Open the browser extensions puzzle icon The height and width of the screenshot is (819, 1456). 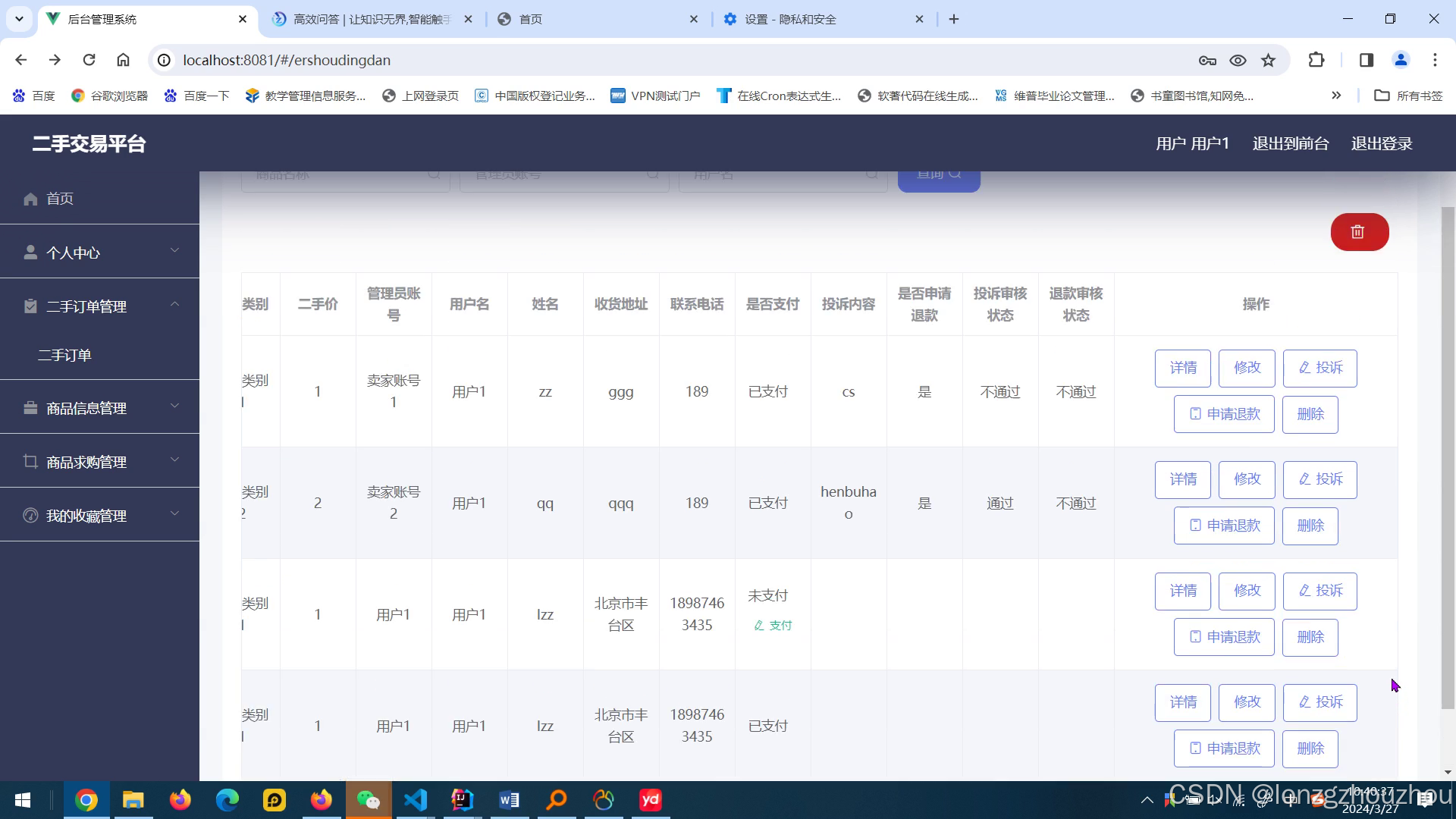click(x=1316, y=60)
